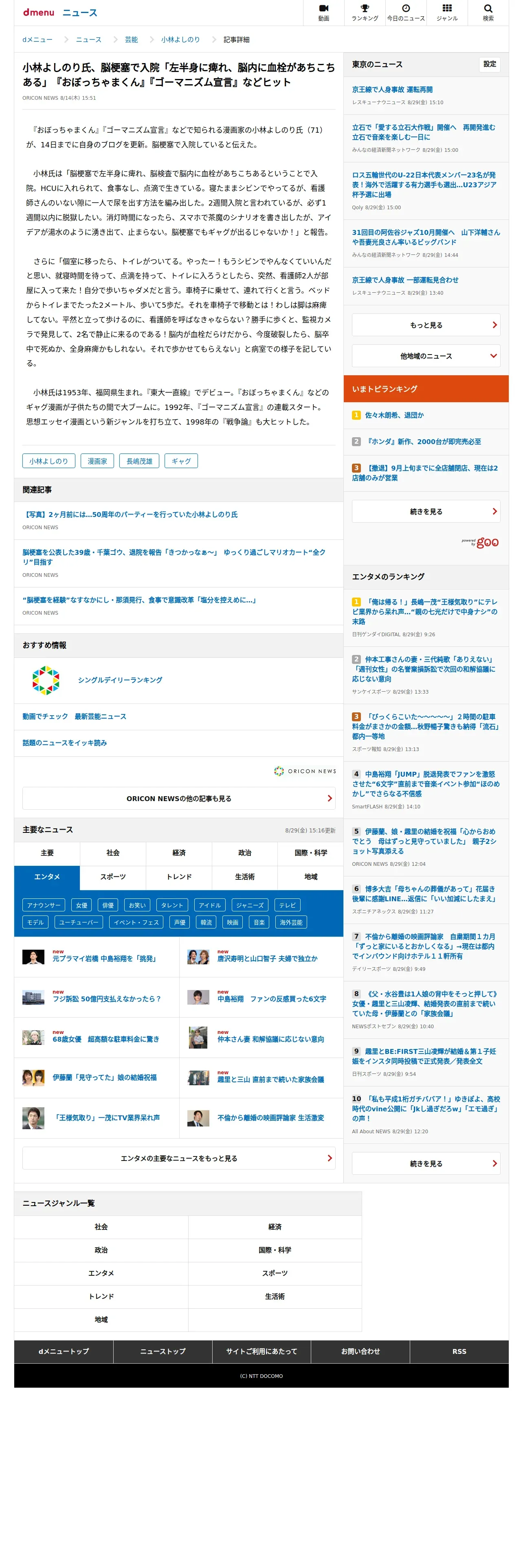Viewport: 523px width, 1568px height.
Task: Click 続きを見る under エンタメのランキング
Action: pyautogui.click(x=426, y=1163)
